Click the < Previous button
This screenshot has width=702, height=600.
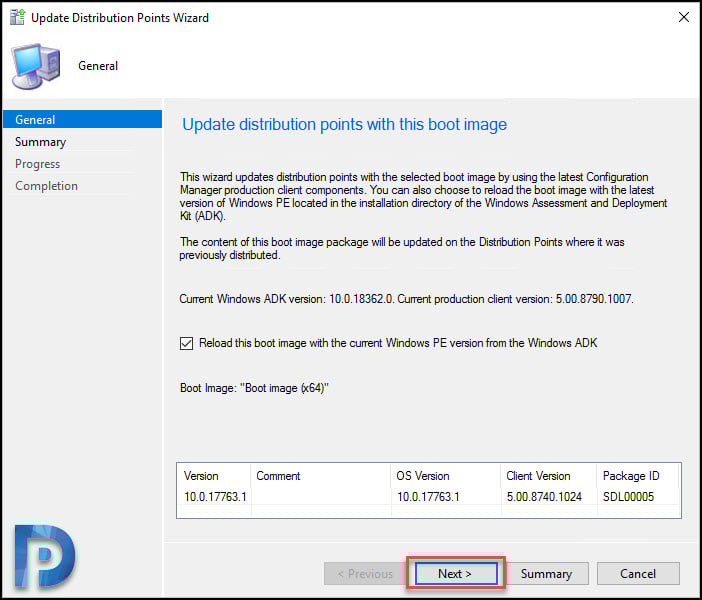(365, 574)
